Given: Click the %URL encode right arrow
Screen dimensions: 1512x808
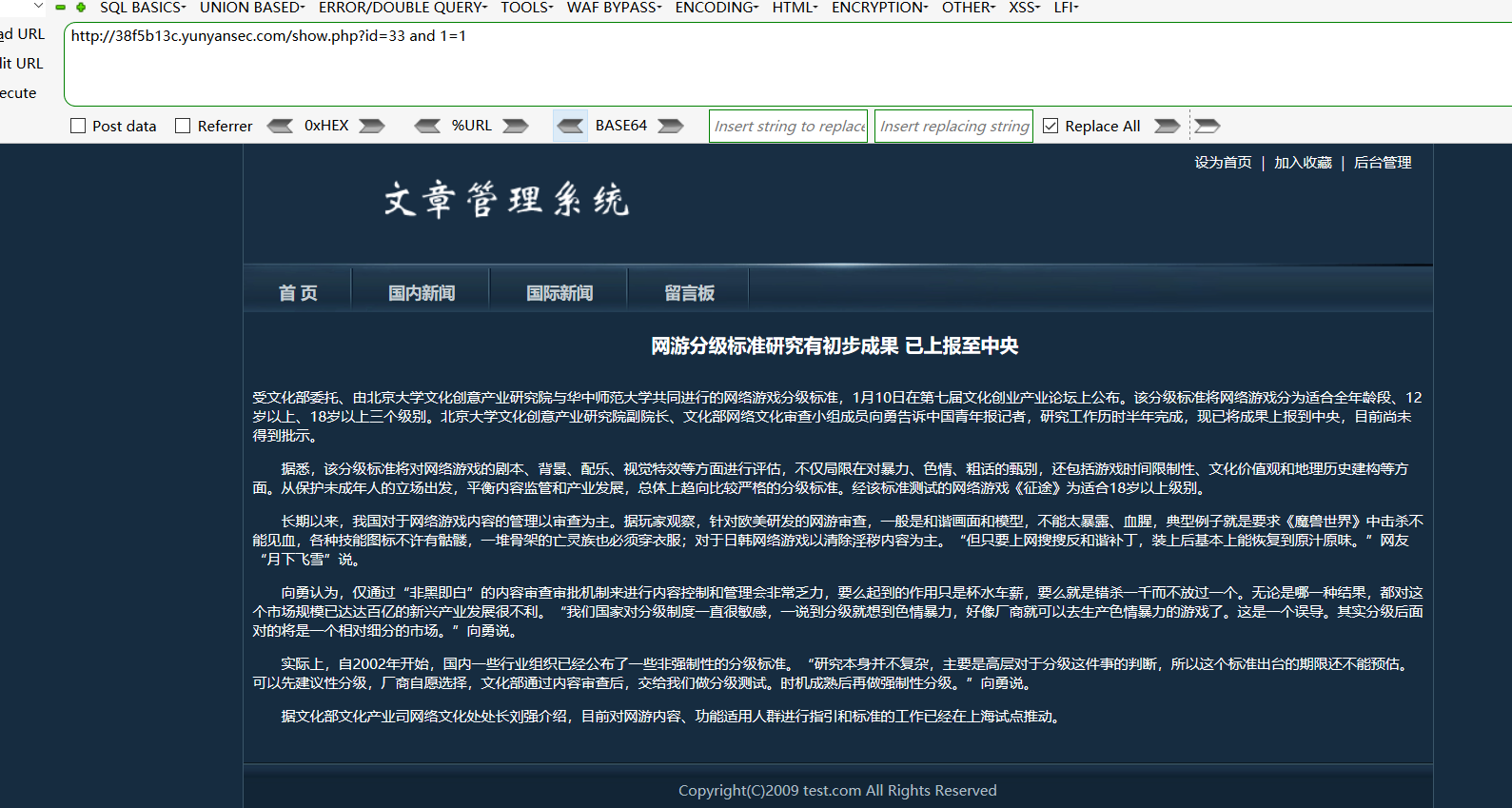Looking at the screenshot, I should (x=516, y=126).
